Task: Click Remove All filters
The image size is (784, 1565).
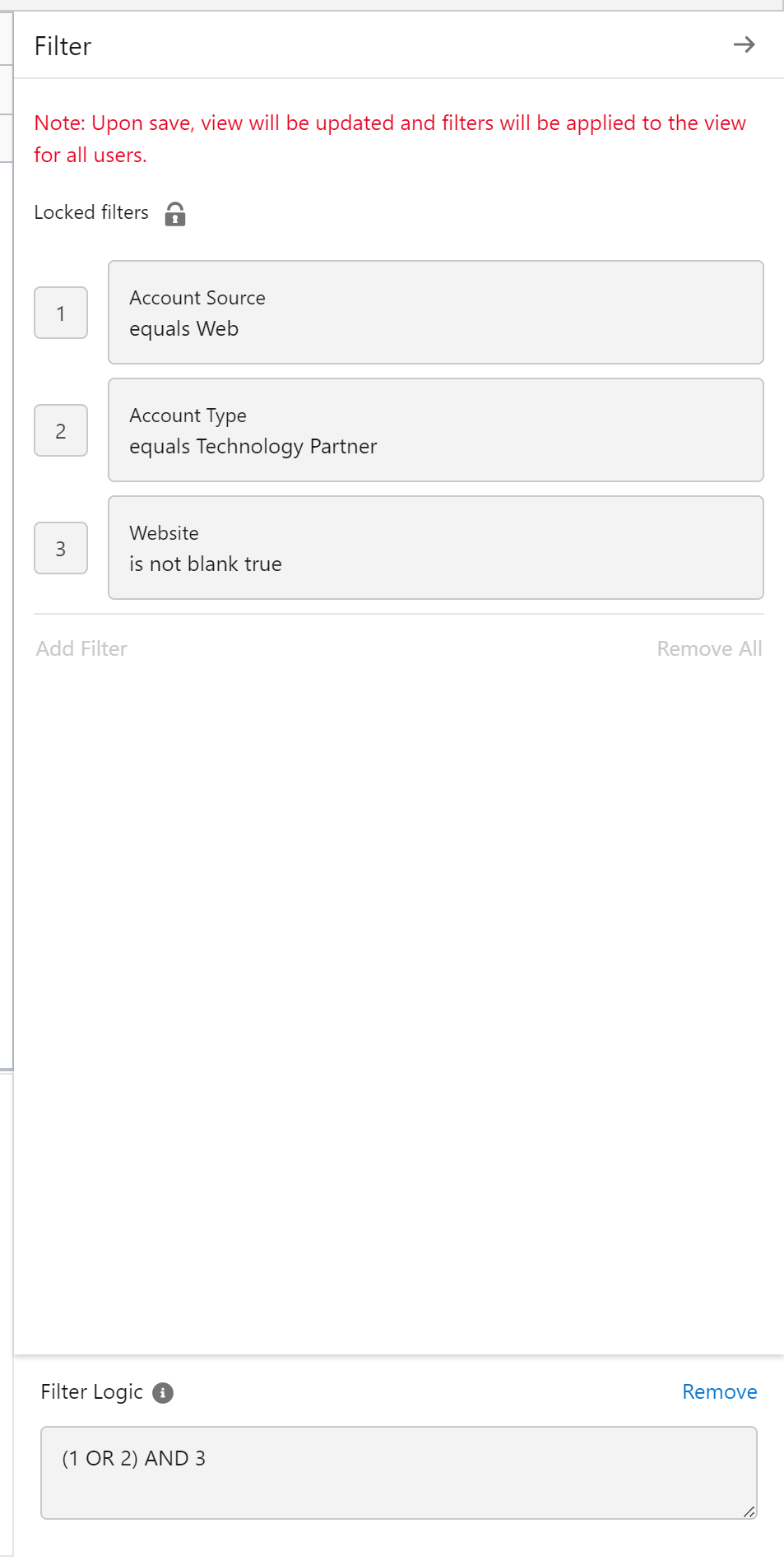Action: point(709,649)
